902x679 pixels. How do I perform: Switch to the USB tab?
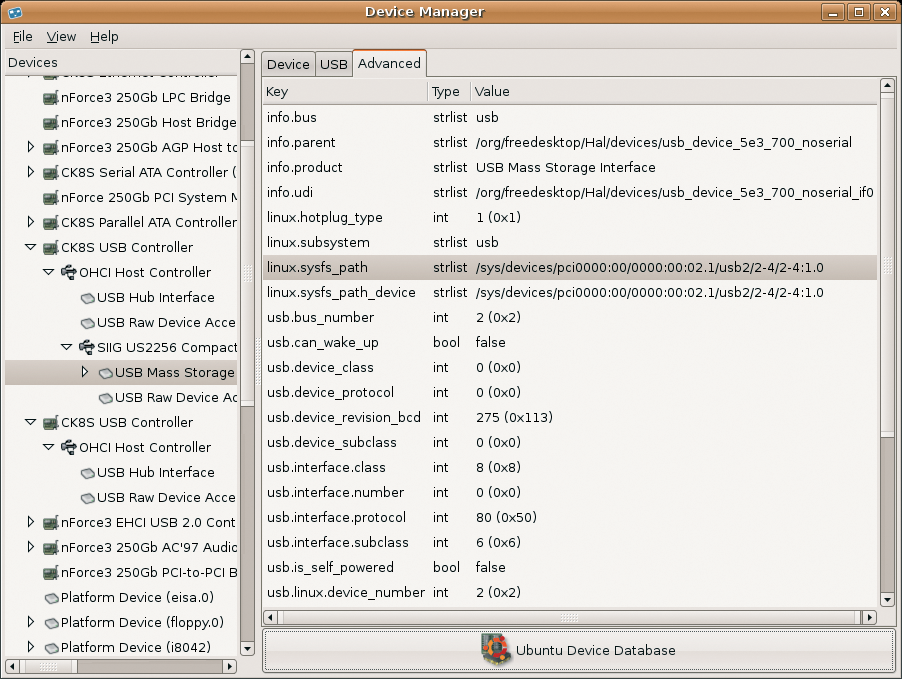334,64
